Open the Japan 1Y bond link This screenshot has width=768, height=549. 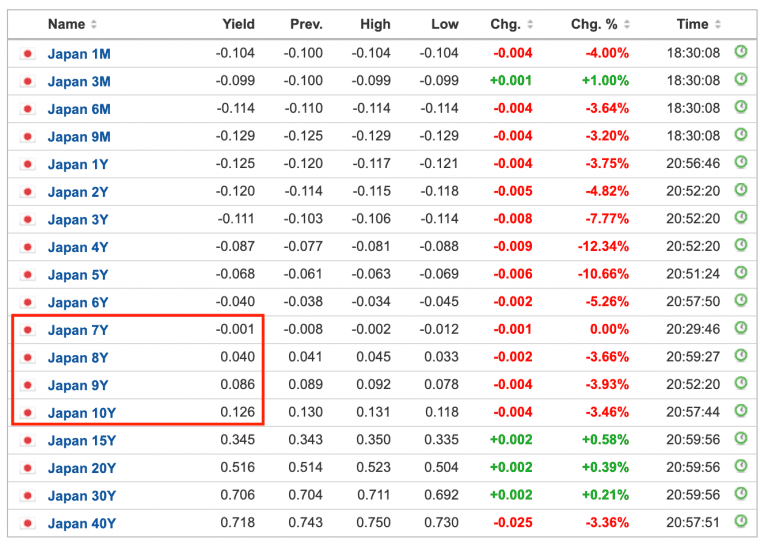pyautogui.click(x=78, y=165)
